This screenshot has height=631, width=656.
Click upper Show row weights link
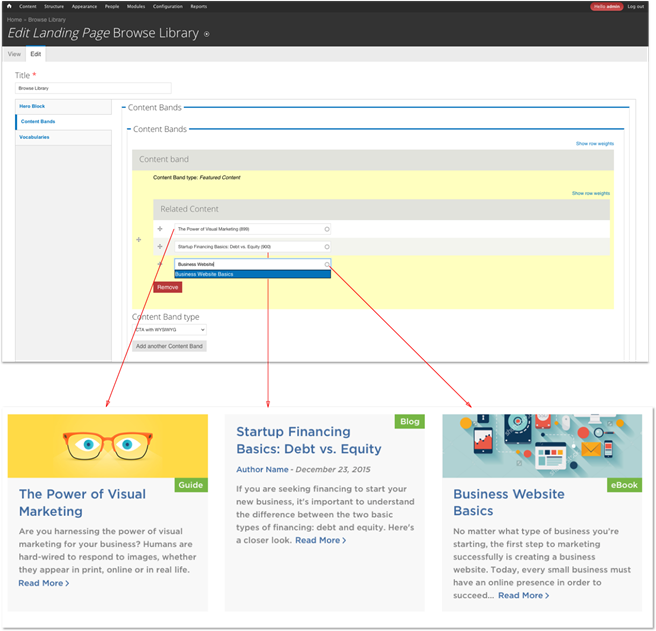pyautogui.click(x=594, y=144)
